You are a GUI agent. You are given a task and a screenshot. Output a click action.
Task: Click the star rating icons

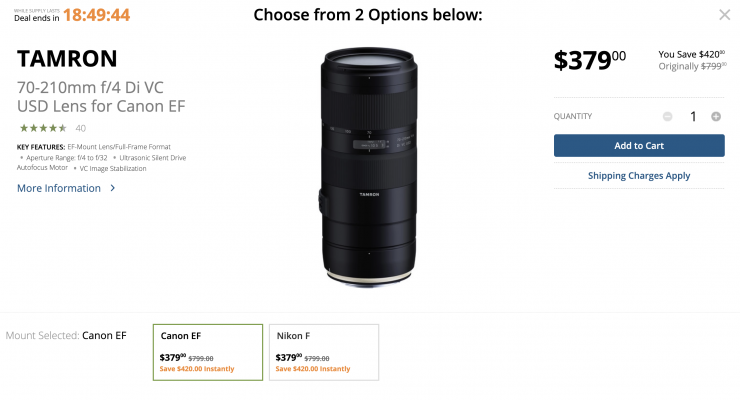coord(42,128)
